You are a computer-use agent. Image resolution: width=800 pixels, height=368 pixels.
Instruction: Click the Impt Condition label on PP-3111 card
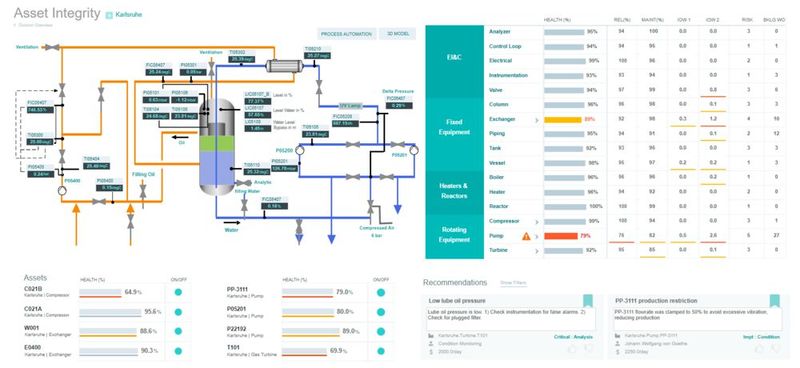coord(761,337)
